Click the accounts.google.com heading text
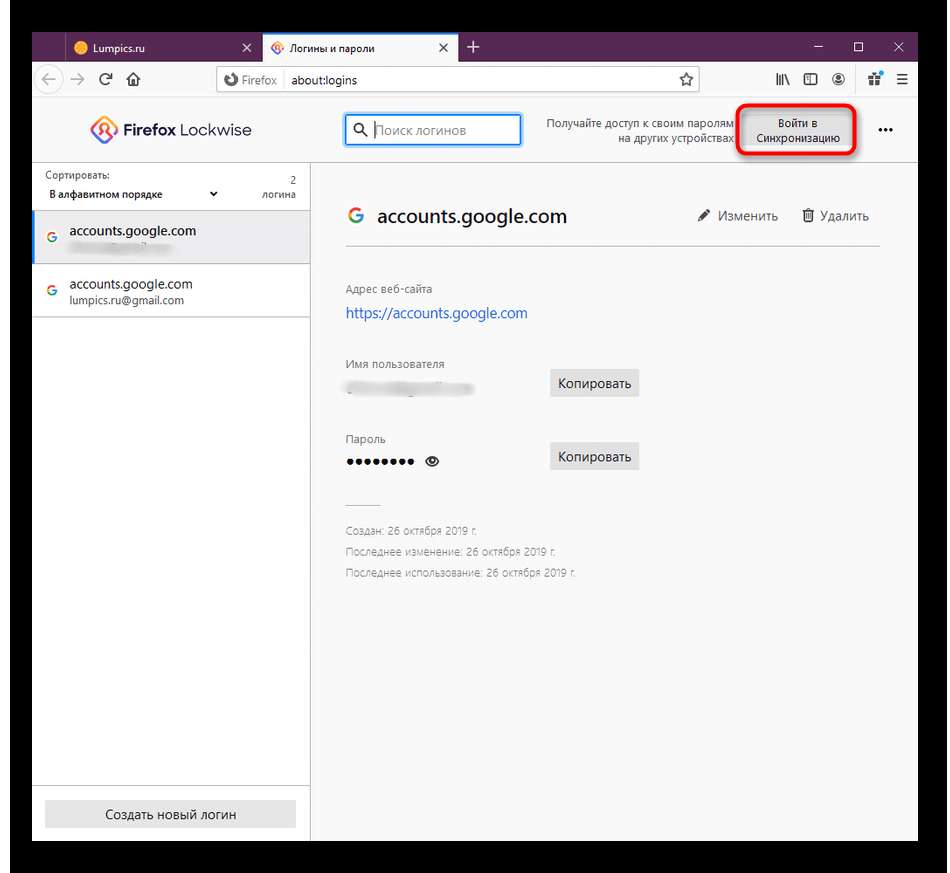 point(472,216)
